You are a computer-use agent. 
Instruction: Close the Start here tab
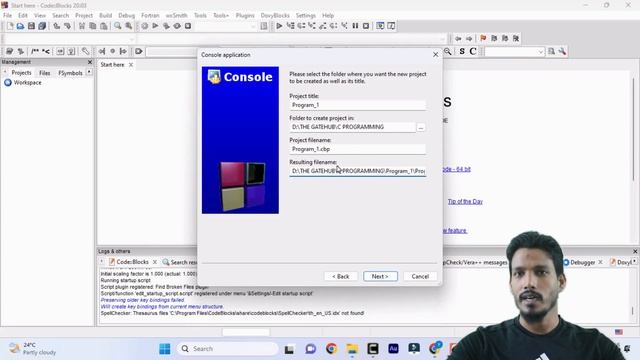coord(131,64)
